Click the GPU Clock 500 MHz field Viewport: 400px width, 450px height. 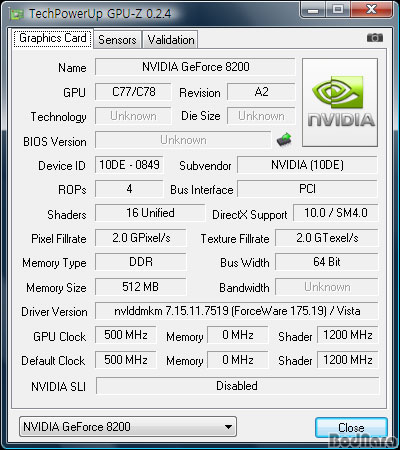(126, 335)
